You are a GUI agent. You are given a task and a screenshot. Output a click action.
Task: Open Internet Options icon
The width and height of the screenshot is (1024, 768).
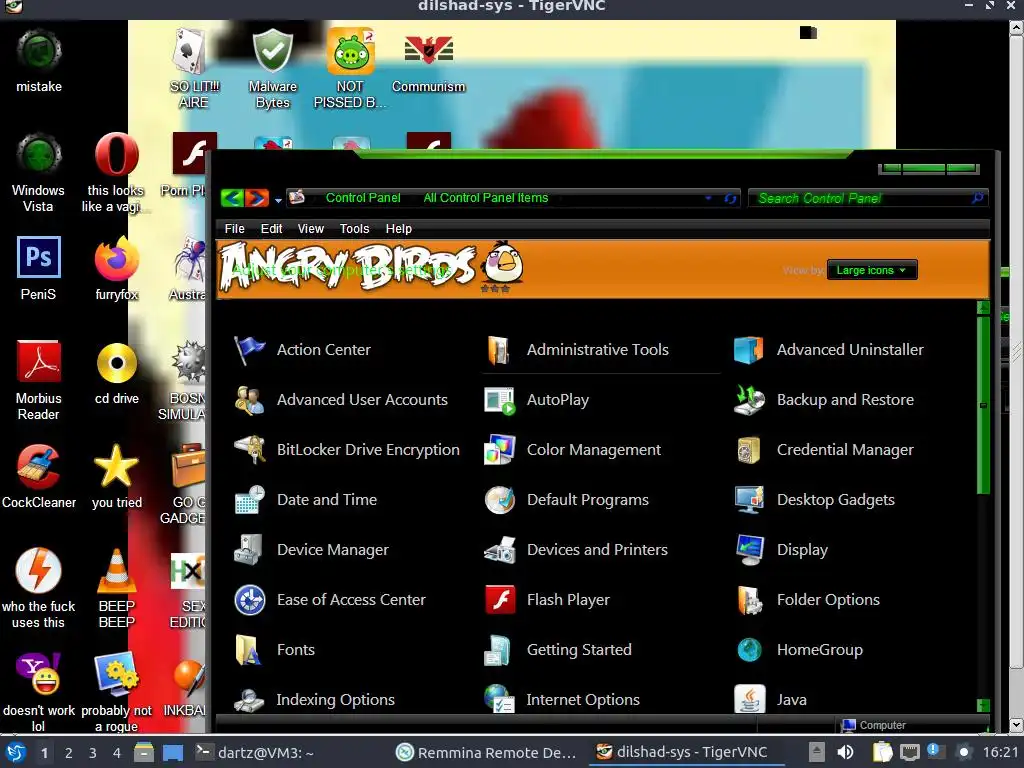[x=500, y=699]
